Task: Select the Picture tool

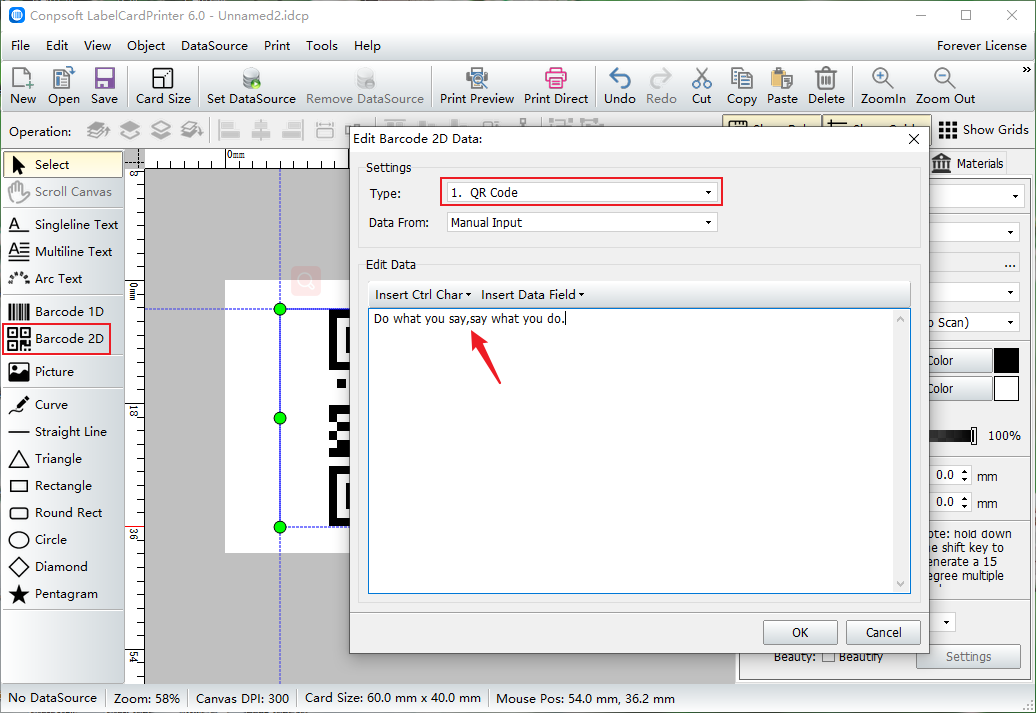Action: click(63, 371)
